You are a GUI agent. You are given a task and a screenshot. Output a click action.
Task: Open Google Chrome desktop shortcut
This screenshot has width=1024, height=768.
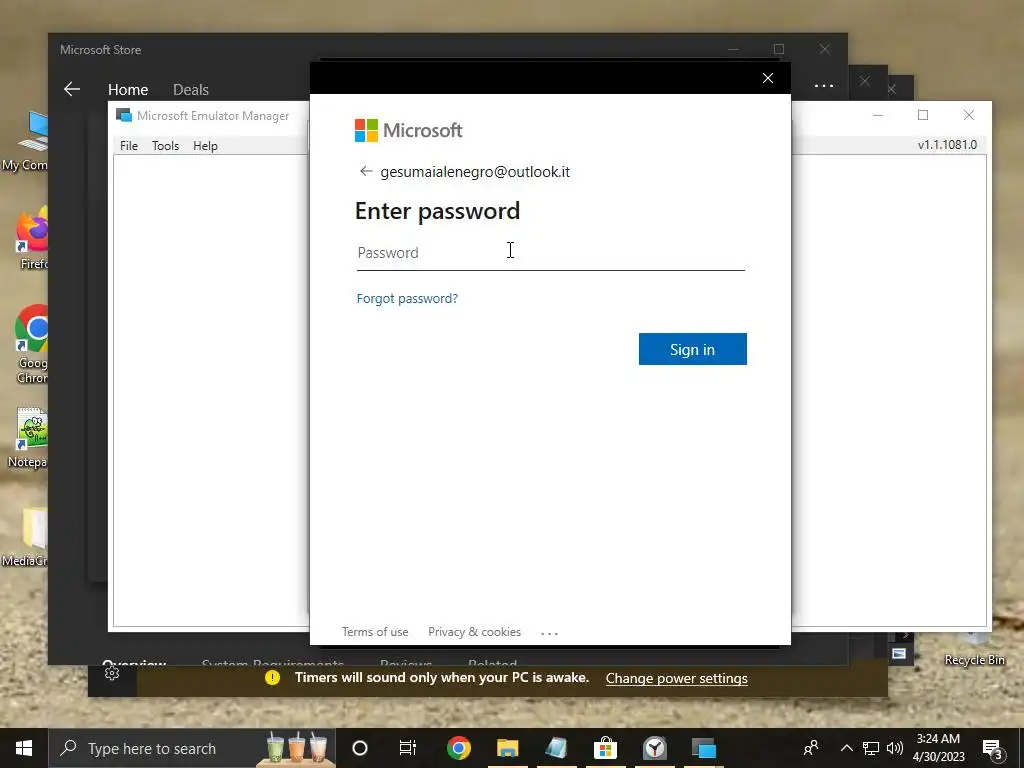32,344
